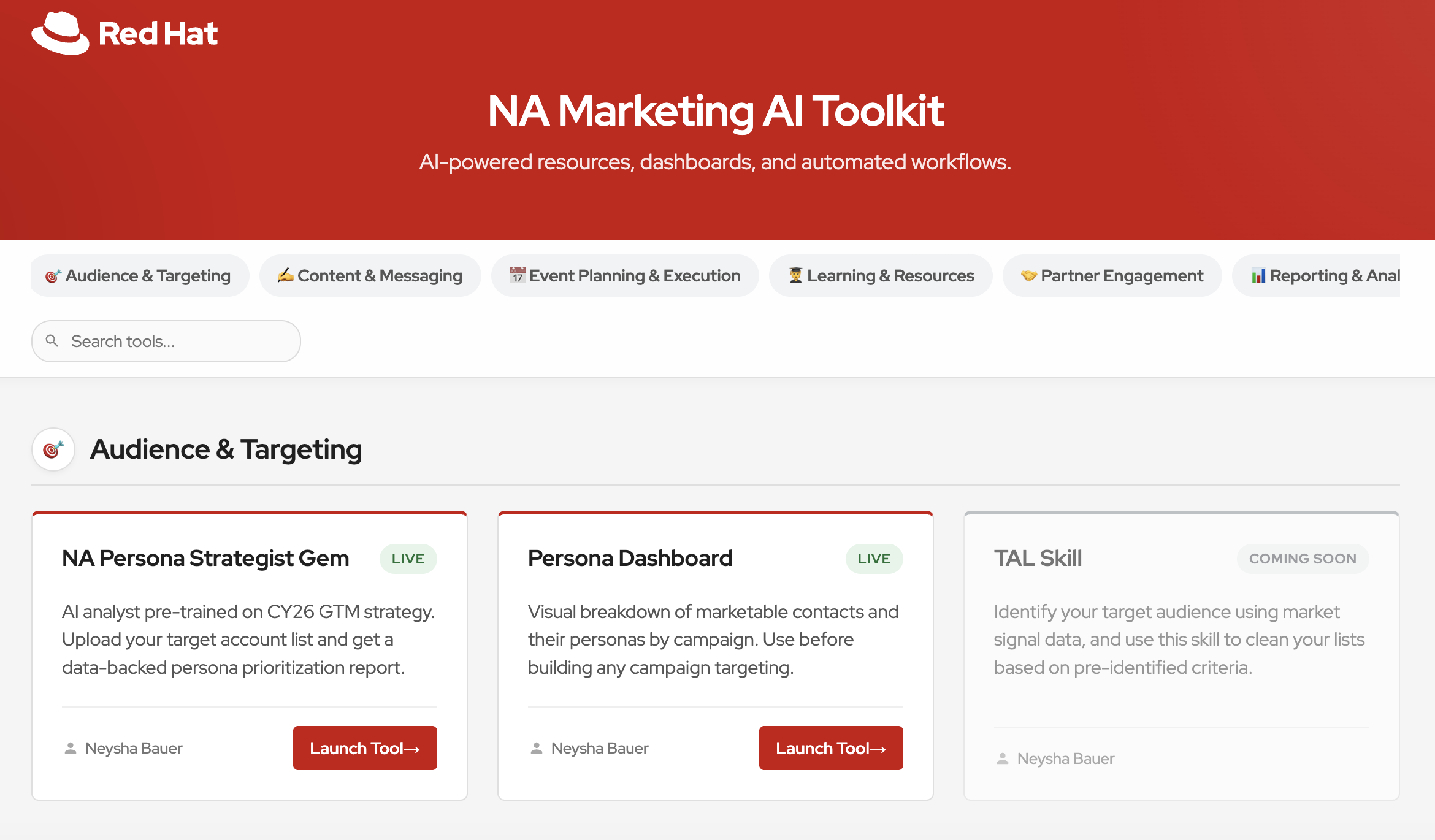Choose the Partner Engagement pill
1435x840 pixels.
point(1112,276)
